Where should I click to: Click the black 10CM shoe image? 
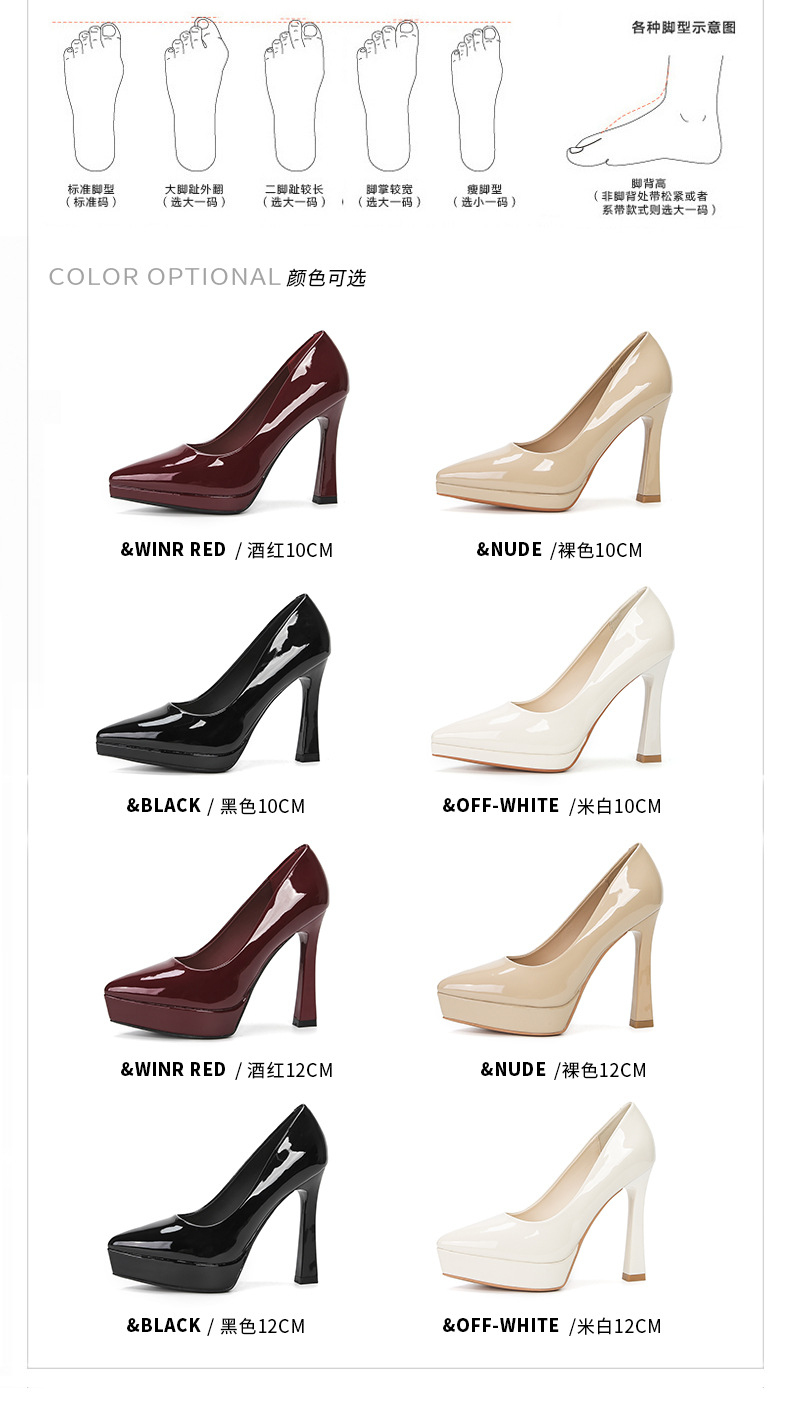click(x=215, y=684)
